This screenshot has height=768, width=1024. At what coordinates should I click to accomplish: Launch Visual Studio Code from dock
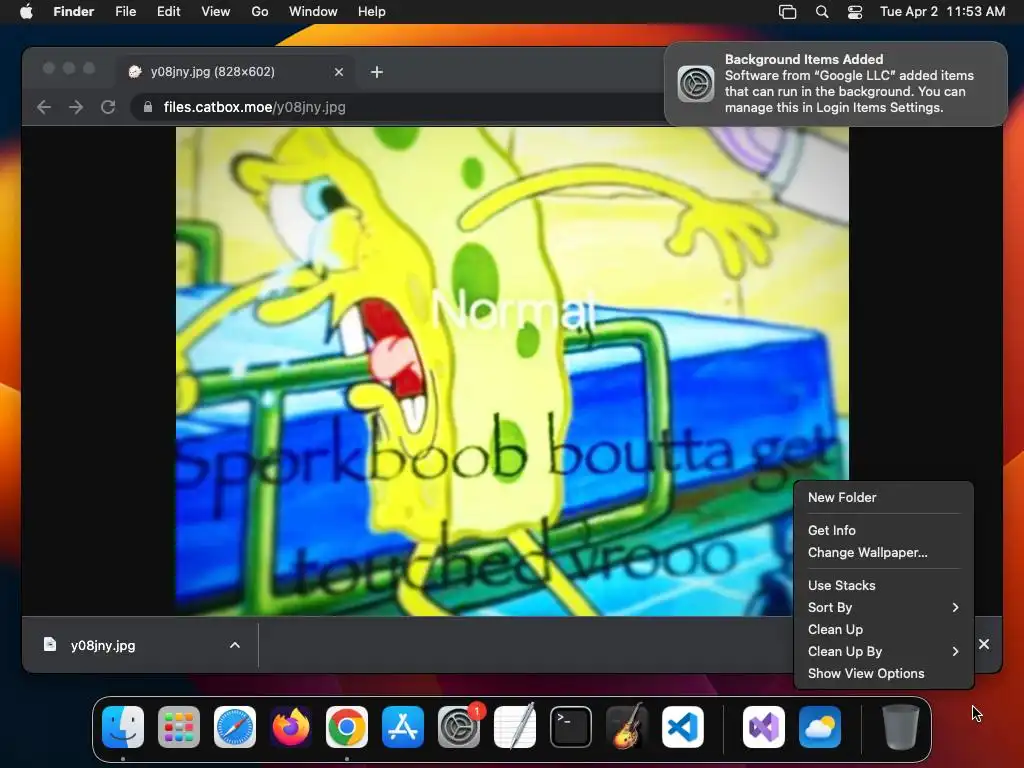tap(683, 727)
